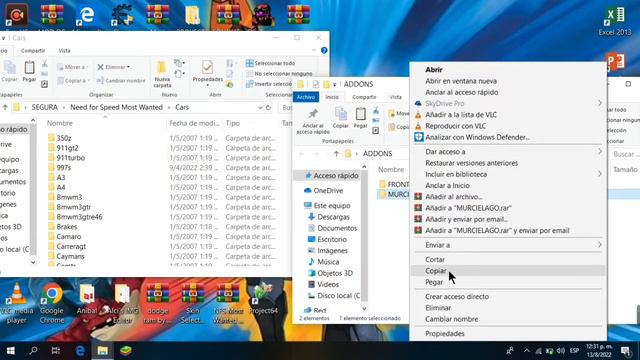Choose Cambiar nombre in the context menu
This screenshot has width=640, height=360.
pyautogui.click(x=451, y=319)
